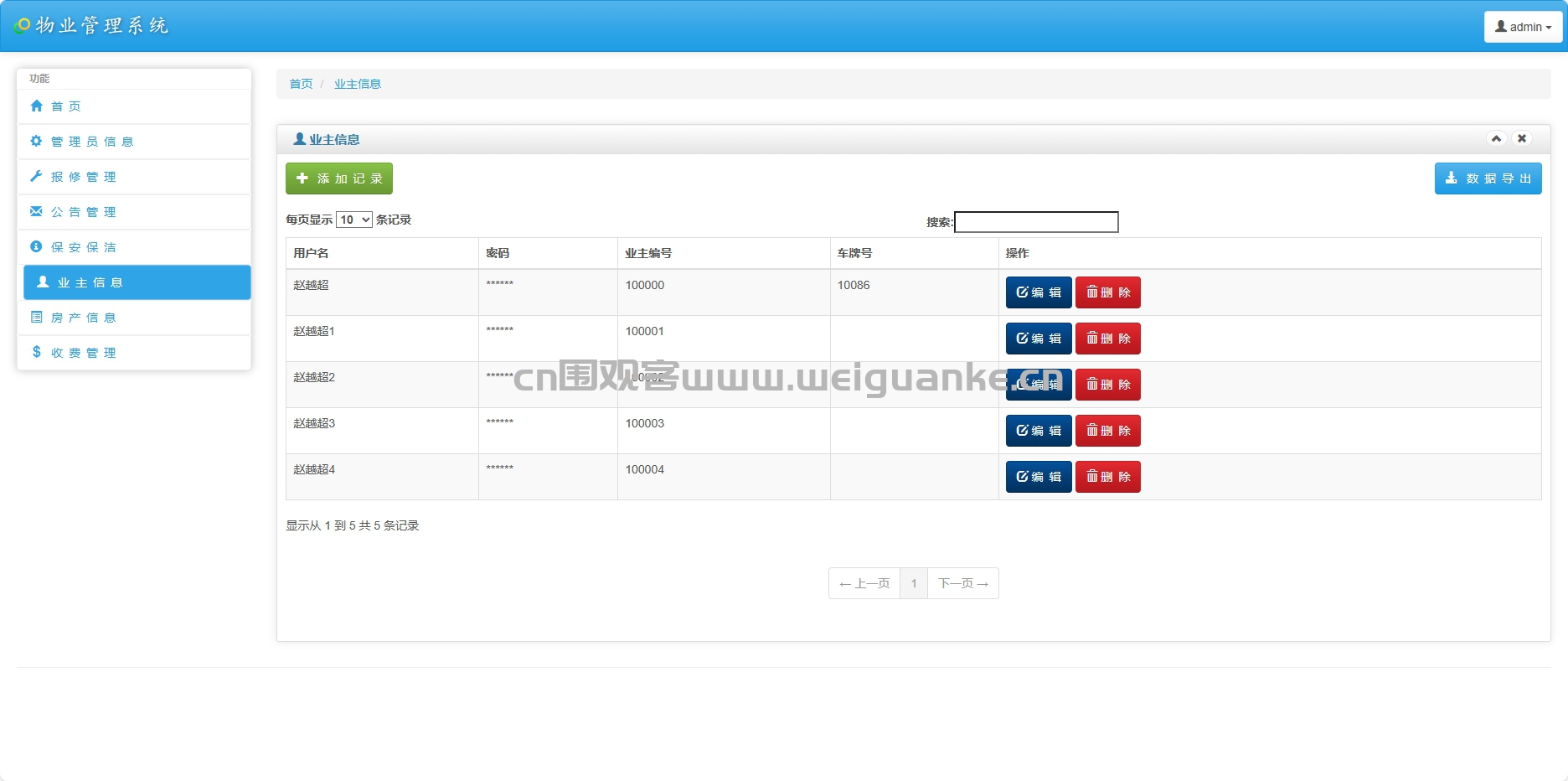The width and height of the screenshot is (1568, 781).
Task: Click the dollar icon for 收费管理
Action: click(x=36, y=352)
